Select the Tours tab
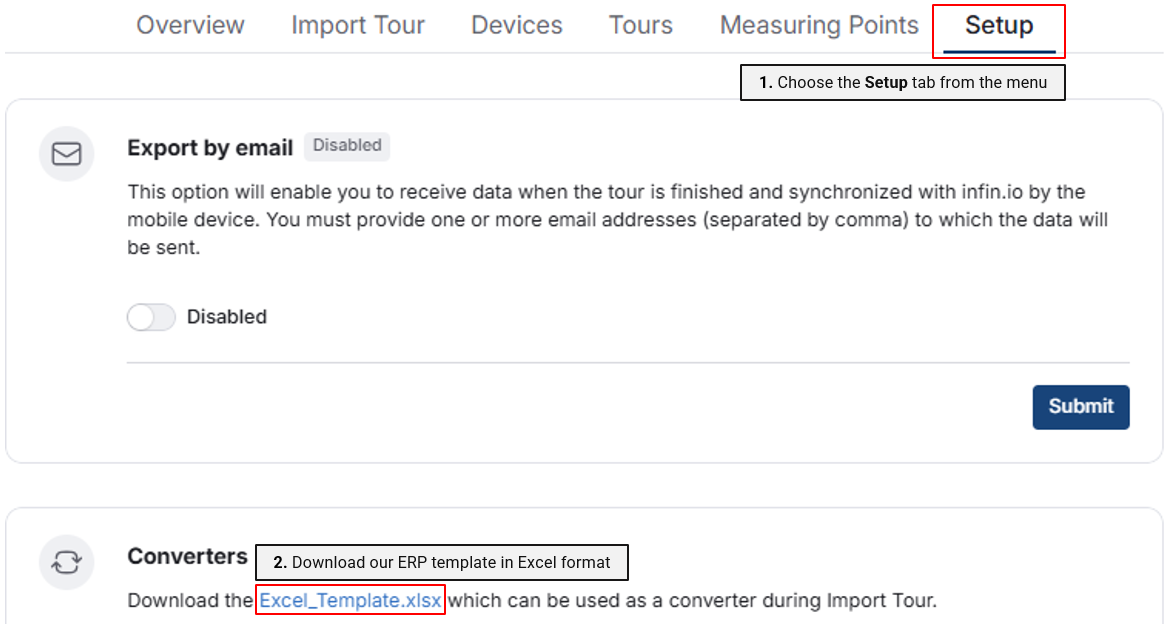The height and width of the screenshot is (630, 1171). pyautogui.click(x=641, y=25)
